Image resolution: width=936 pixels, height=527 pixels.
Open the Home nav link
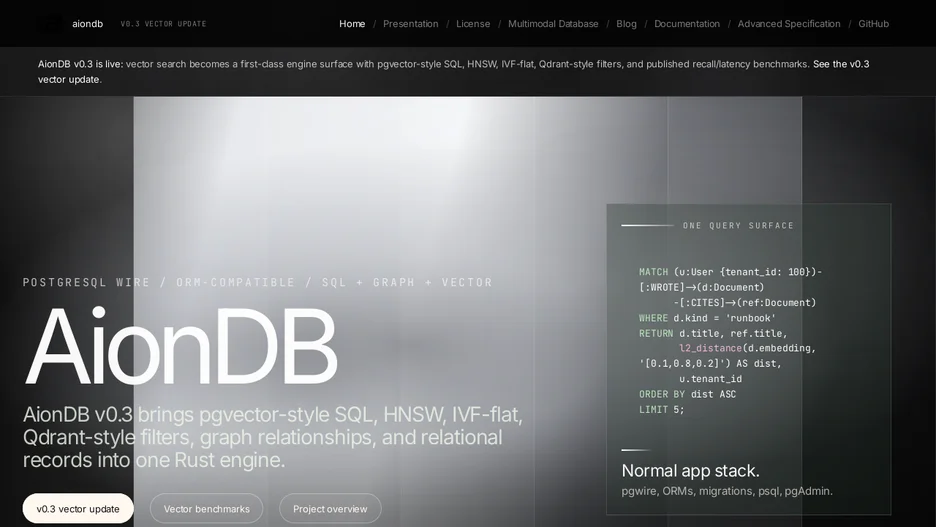[352, 24]
